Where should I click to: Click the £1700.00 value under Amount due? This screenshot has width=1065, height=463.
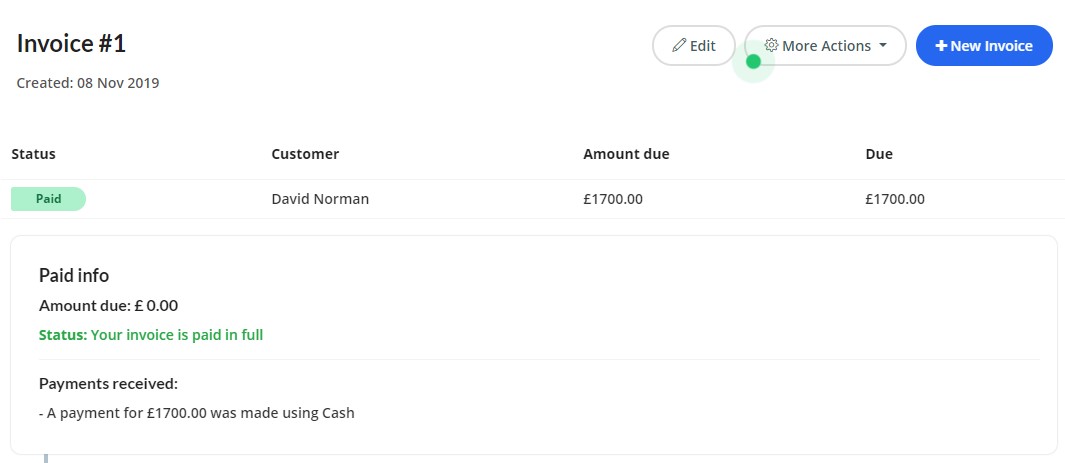click(x=612, y=199)
